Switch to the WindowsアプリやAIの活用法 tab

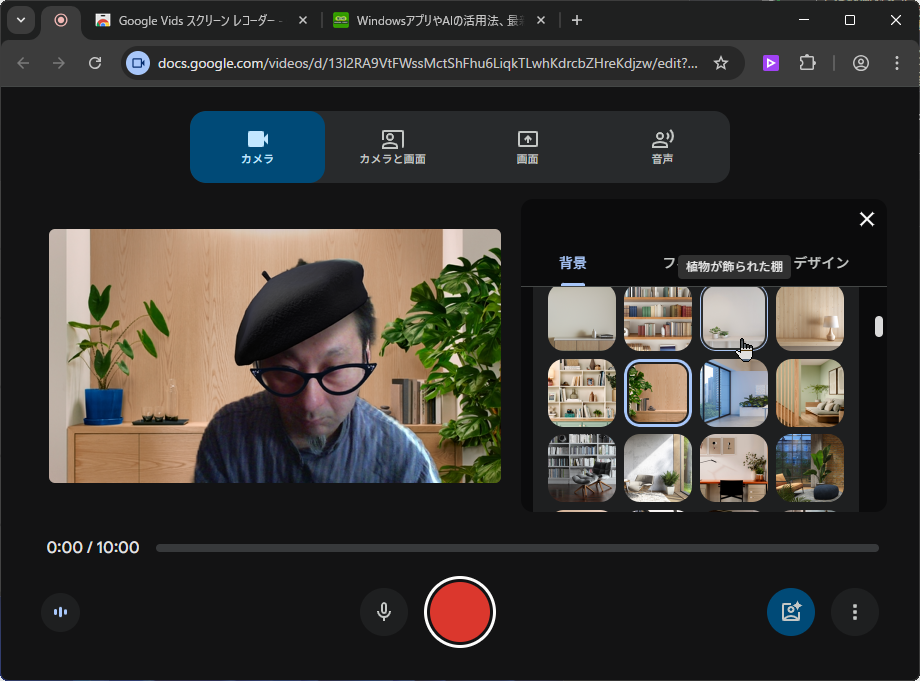439,21
